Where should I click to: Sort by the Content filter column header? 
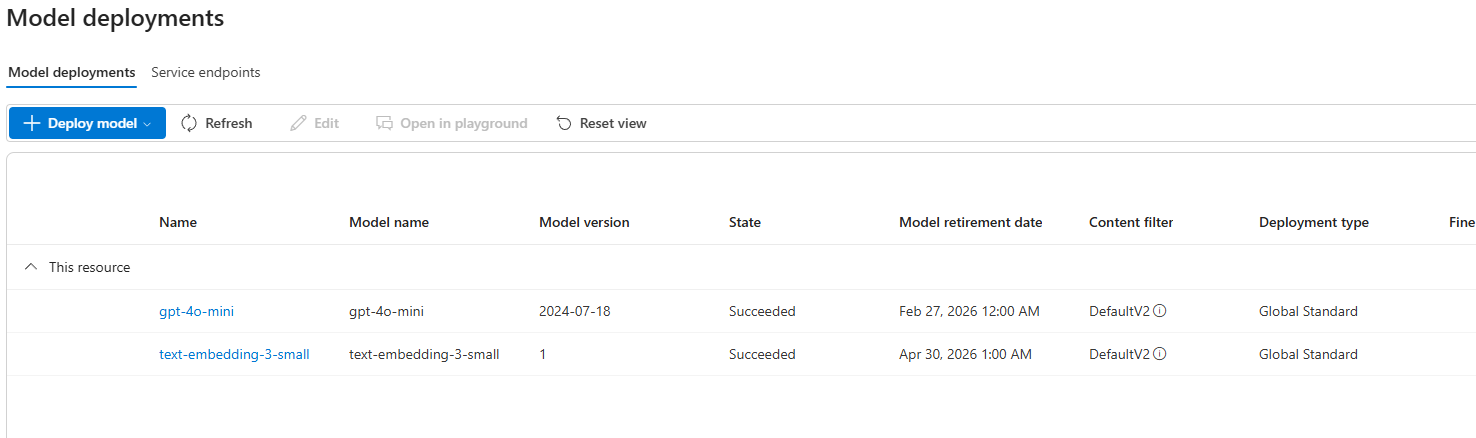point(1131,222)
